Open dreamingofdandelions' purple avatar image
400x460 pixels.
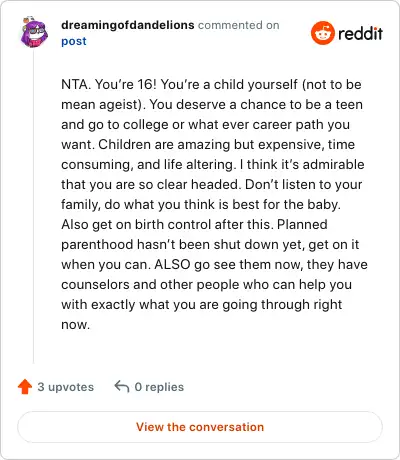34,33
